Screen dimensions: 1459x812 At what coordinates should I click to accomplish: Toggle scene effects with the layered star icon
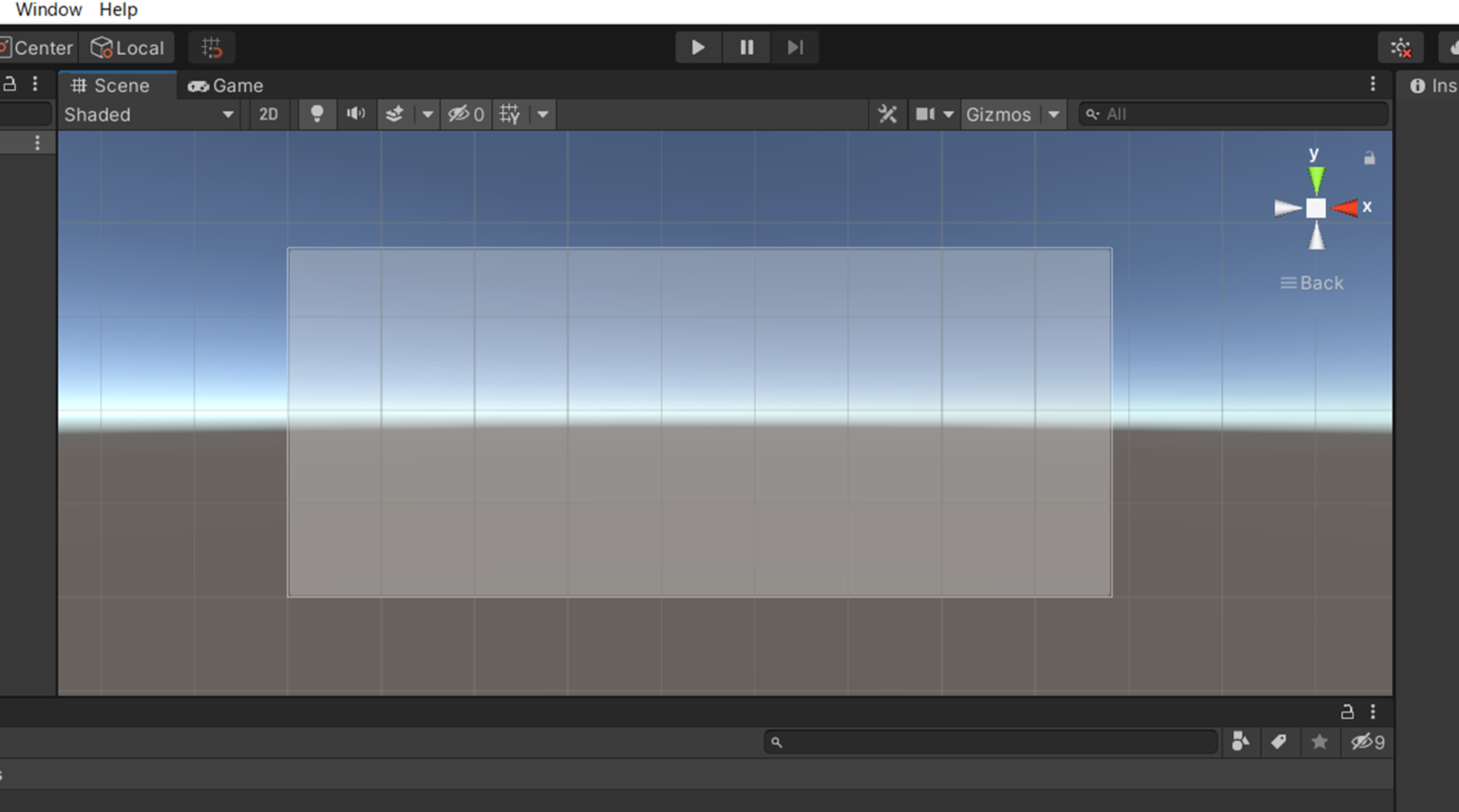click(x=394, y=114)
